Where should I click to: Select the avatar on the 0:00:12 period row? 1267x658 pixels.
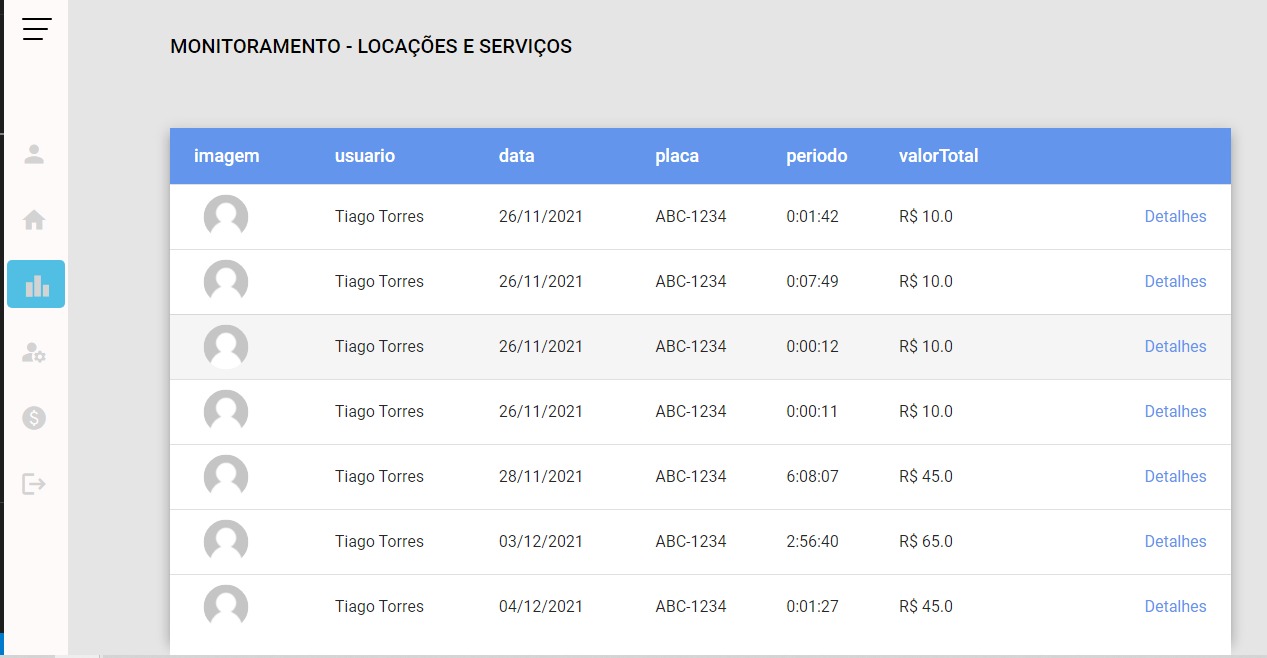pyautogui.click(x=225, y=346)
